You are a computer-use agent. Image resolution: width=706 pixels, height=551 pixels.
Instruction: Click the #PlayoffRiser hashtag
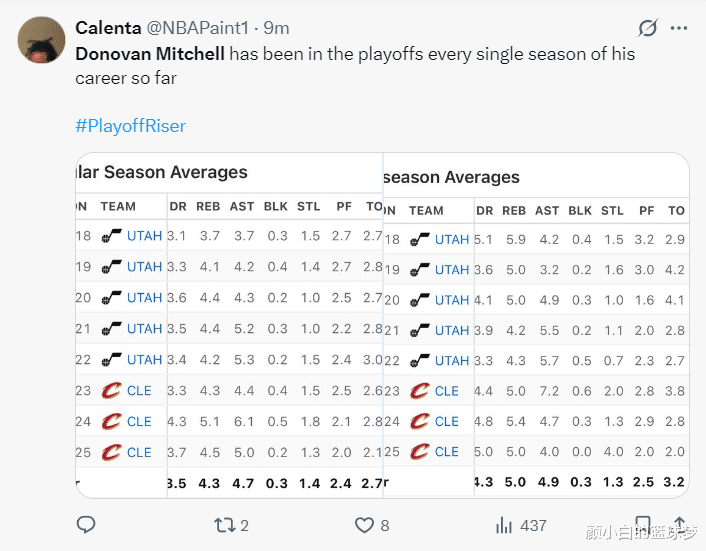130,126
